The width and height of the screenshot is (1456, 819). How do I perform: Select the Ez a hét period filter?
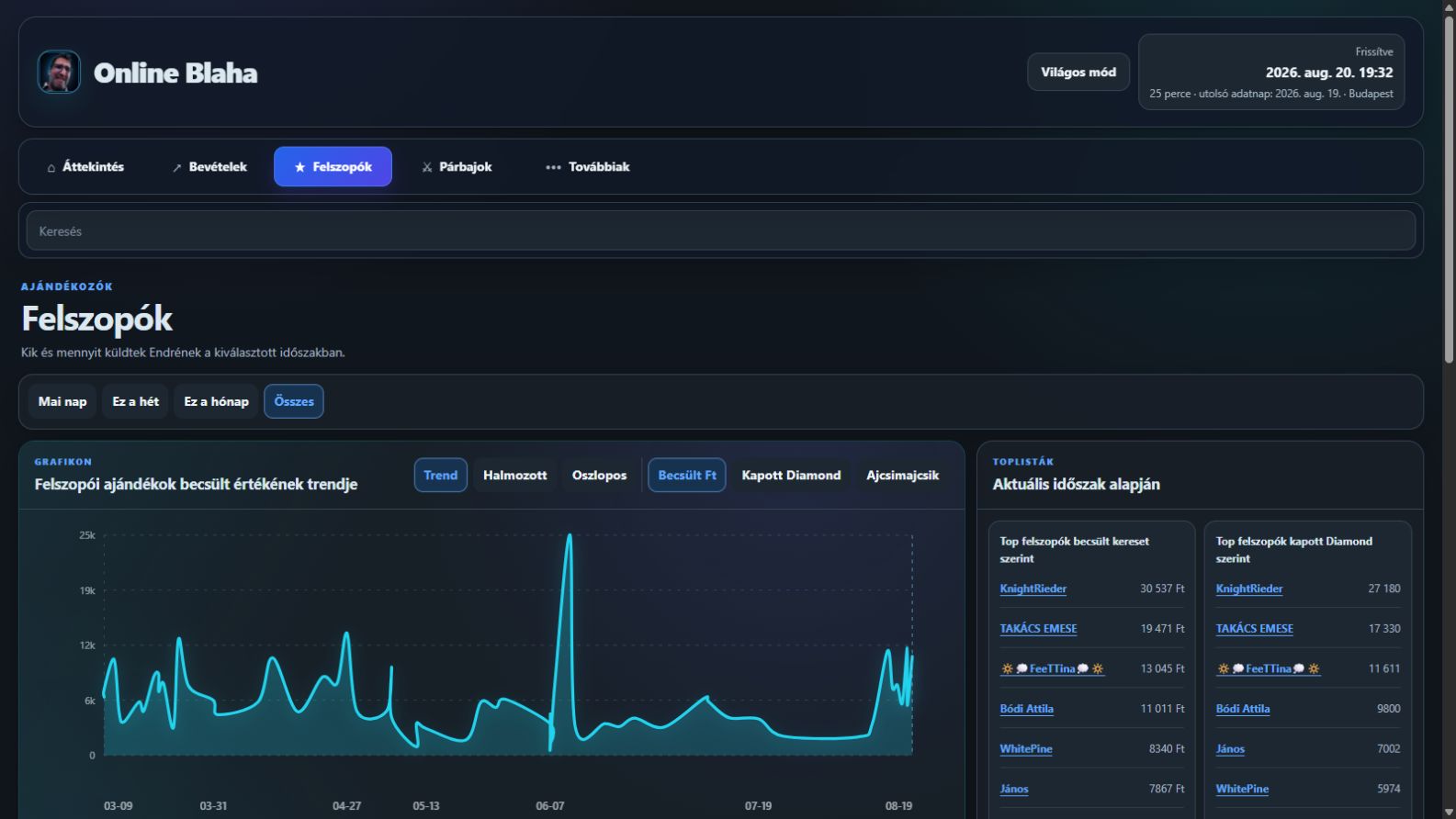[136, 401]
